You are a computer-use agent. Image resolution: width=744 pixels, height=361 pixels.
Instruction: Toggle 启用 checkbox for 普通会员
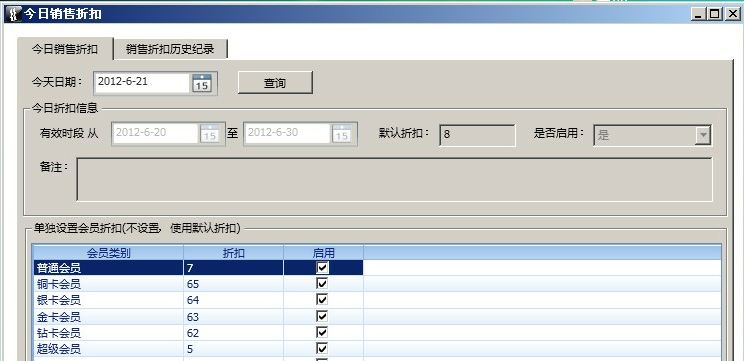[x=322, y=268]
